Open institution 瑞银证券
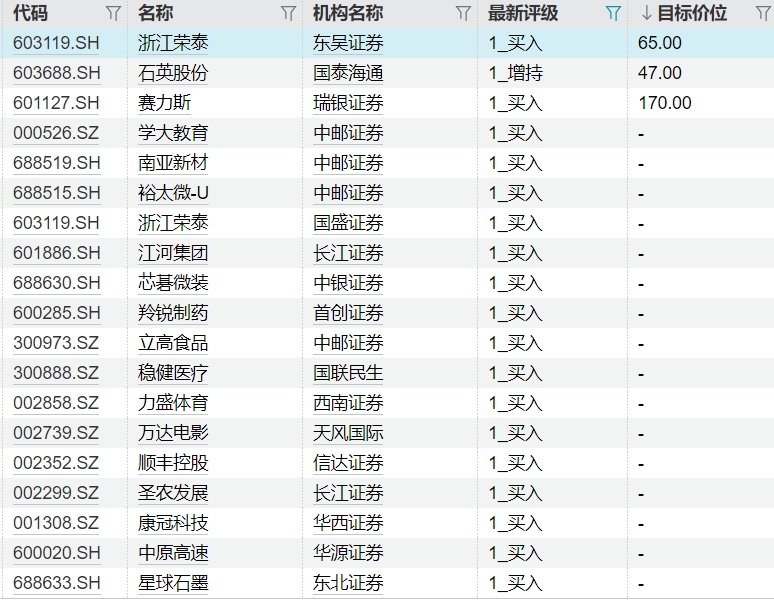This screenshot has height=600, width=774. [x=348, y=103]
